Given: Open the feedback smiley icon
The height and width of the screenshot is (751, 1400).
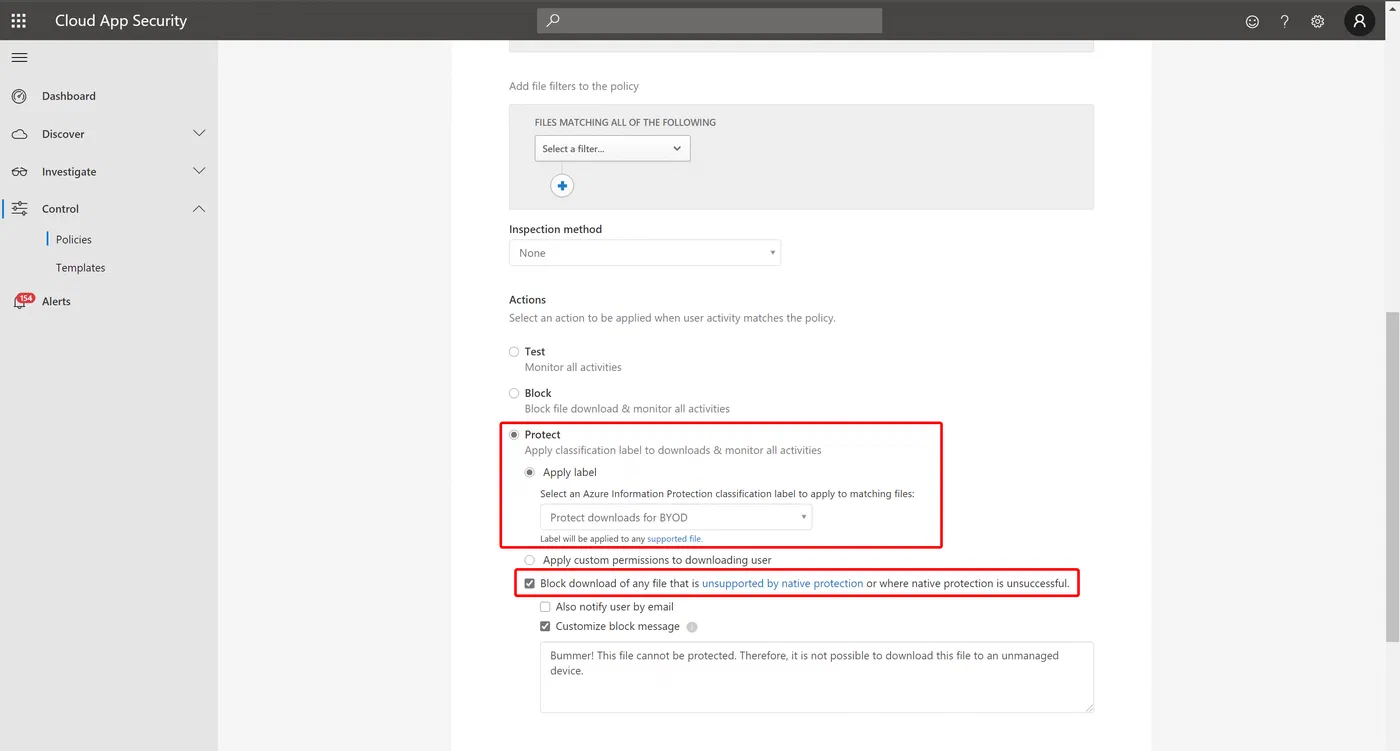Looking at the screenshot, I should 1252,21.
